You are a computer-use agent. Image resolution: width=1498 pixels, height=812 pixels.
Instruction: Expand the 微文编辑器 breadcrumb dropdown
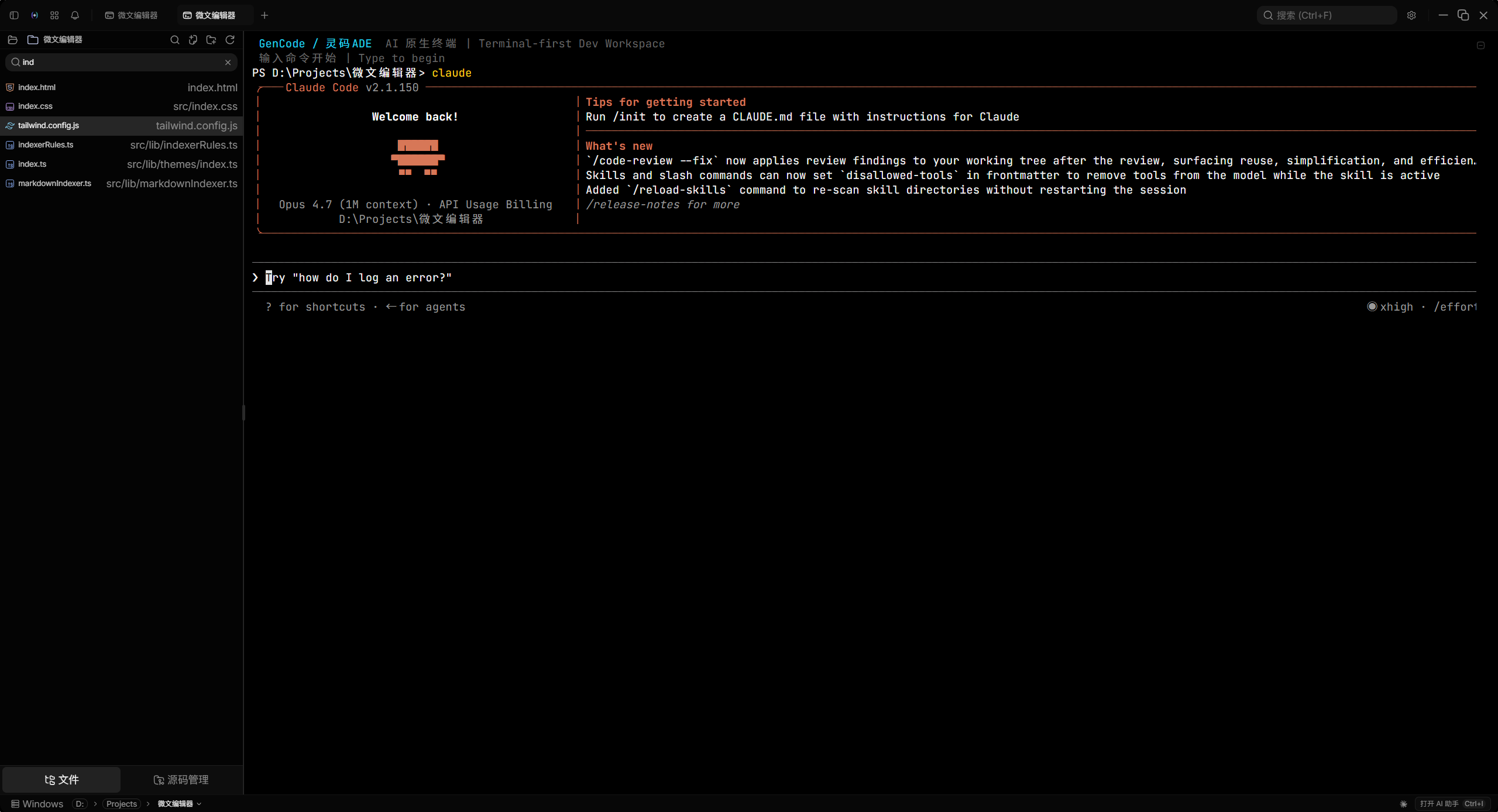pos(179,804)
